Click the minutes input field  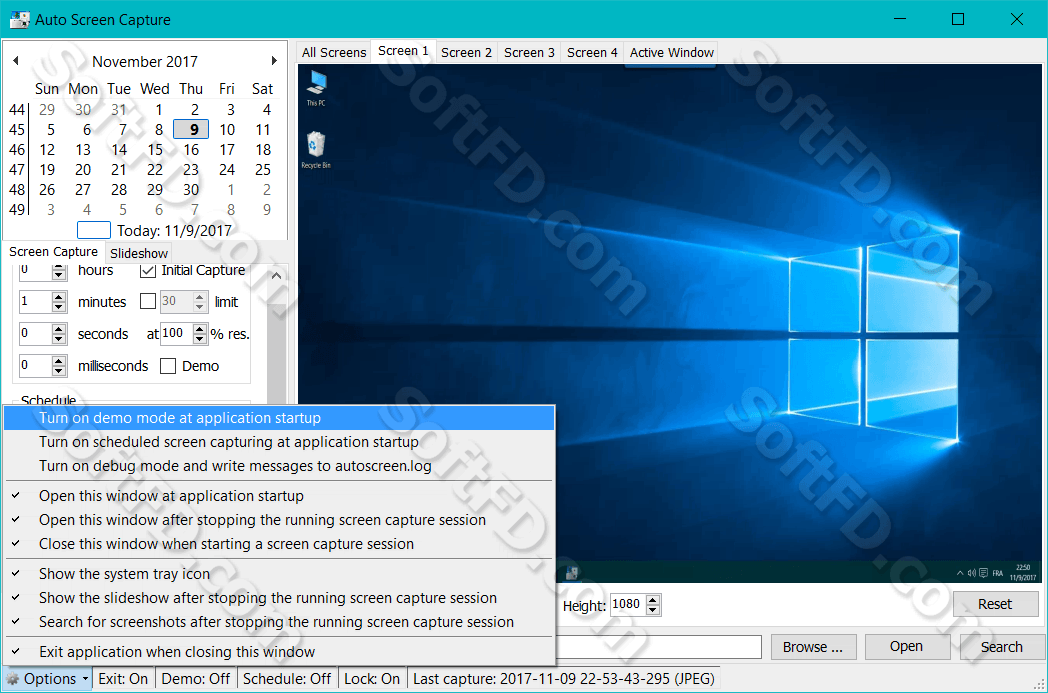click(x=35, y=301)
